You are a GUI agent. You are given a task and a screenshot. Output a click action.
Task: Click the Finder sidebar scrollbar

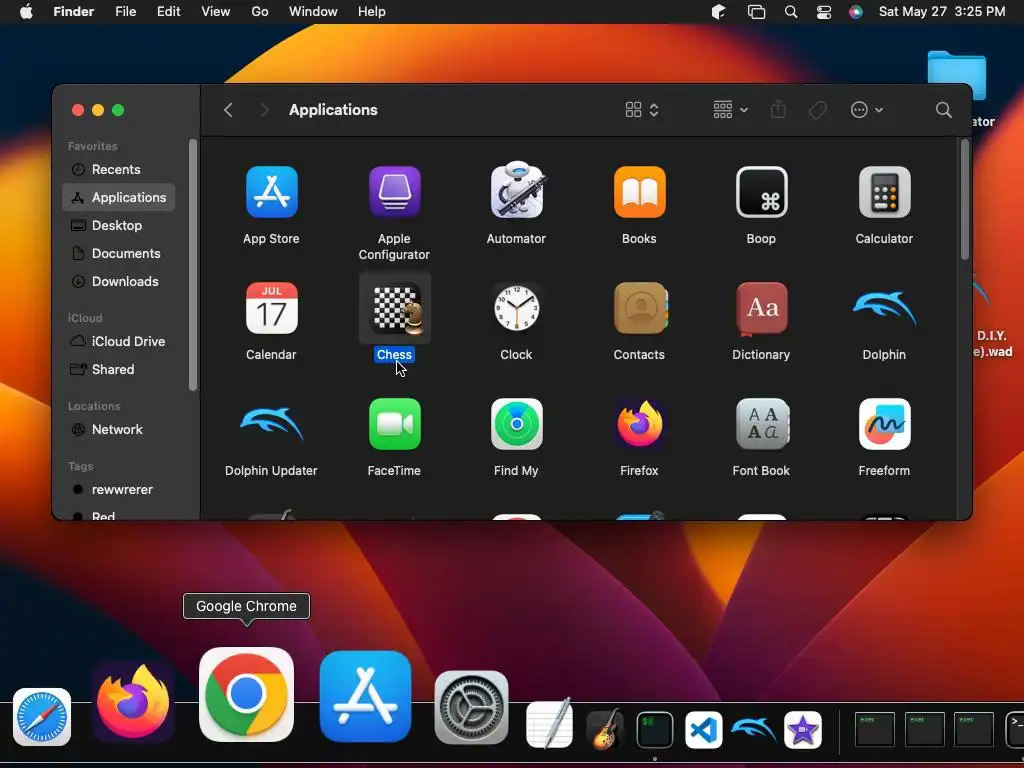[x=193, y=265]
